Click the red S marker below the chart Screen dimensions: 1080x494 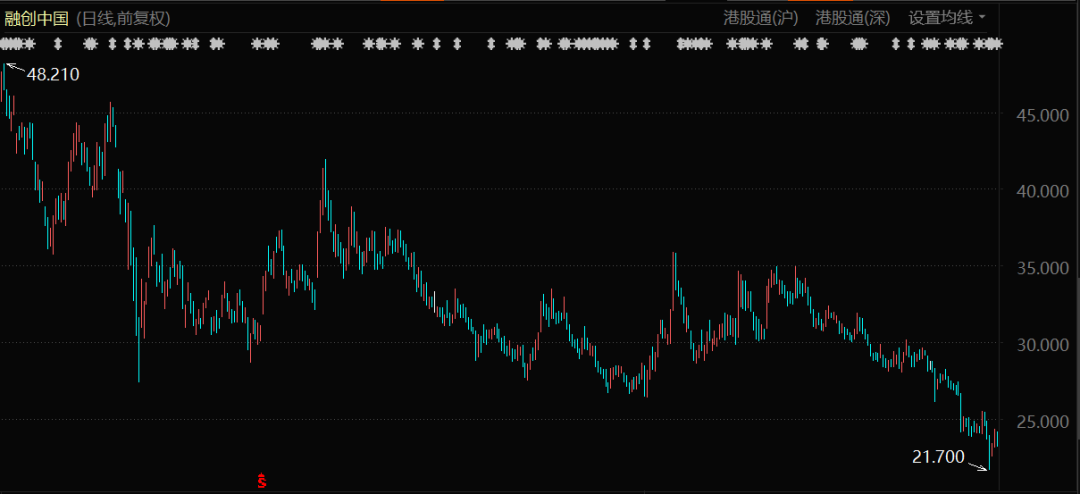262,480
